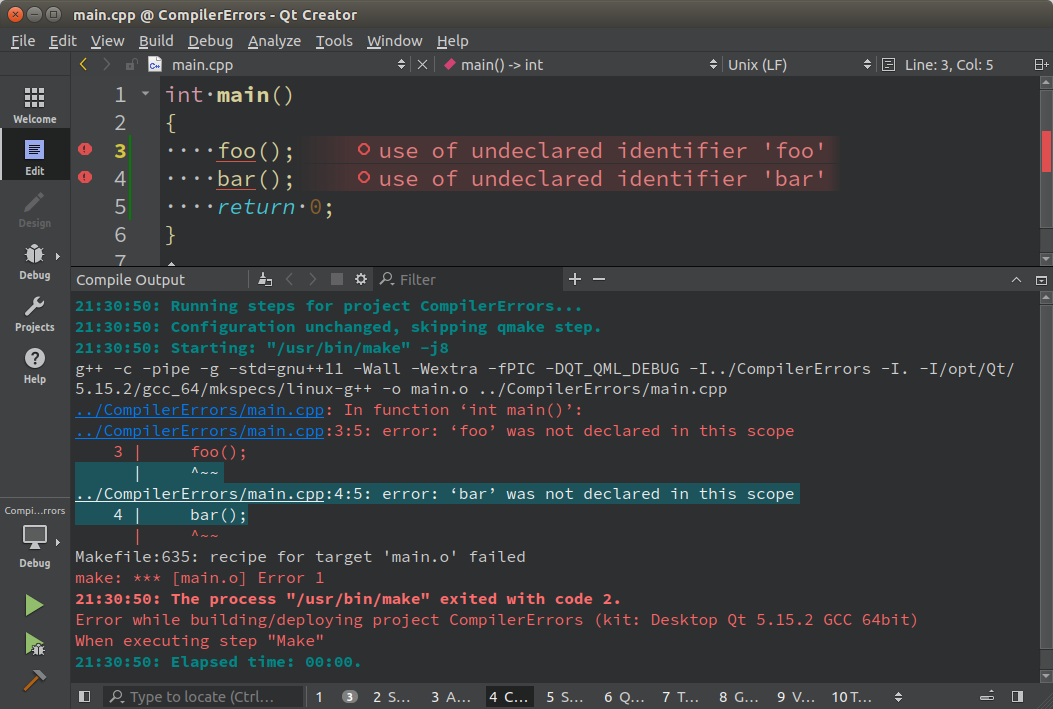This screenshot has width=1053, height=709.
Task: Zoom in compile output with plus icon
Action: point(575,280)
